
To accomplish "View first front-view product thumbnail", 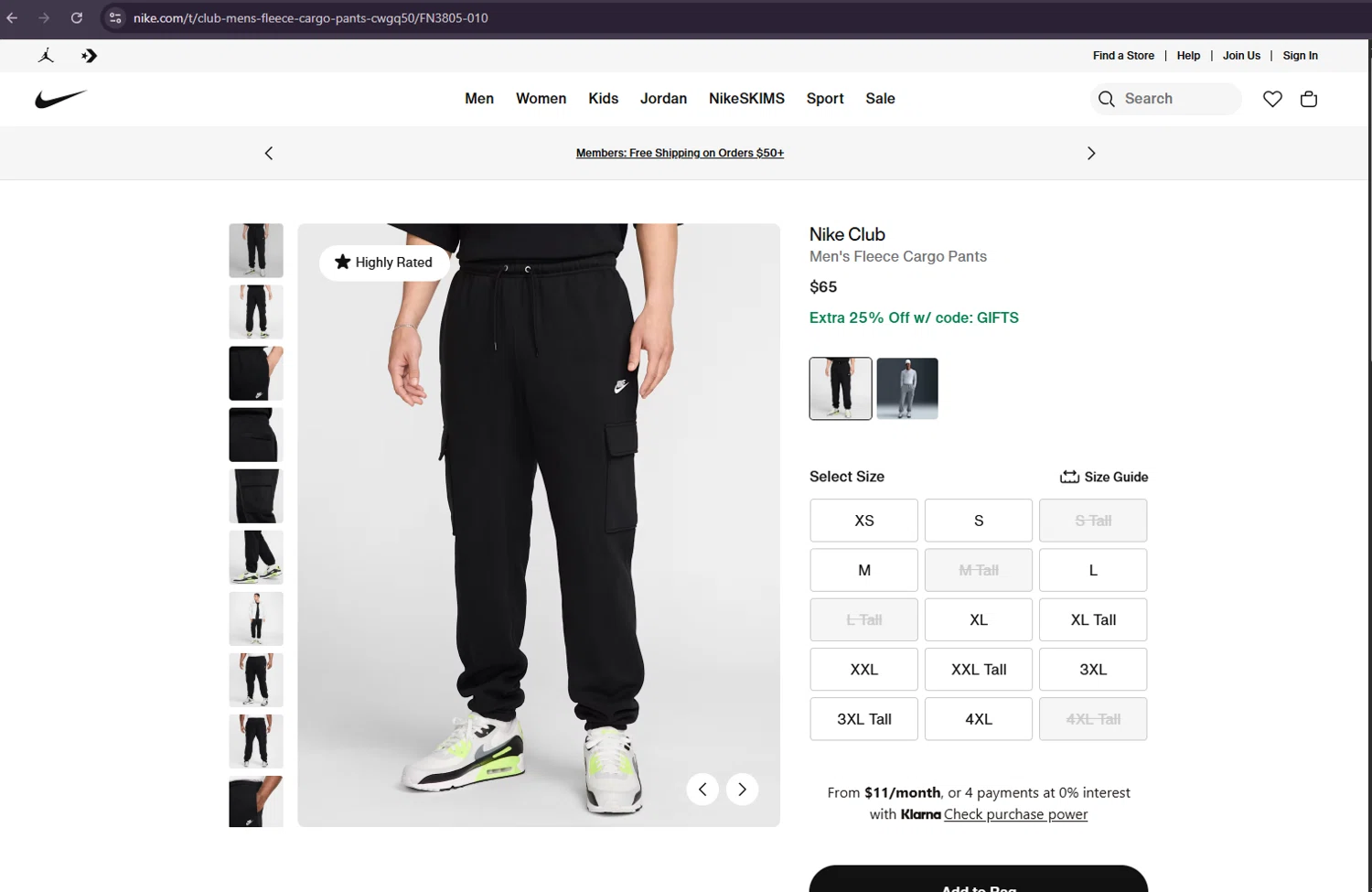I will pyautogui.click(x=256, y=251).
